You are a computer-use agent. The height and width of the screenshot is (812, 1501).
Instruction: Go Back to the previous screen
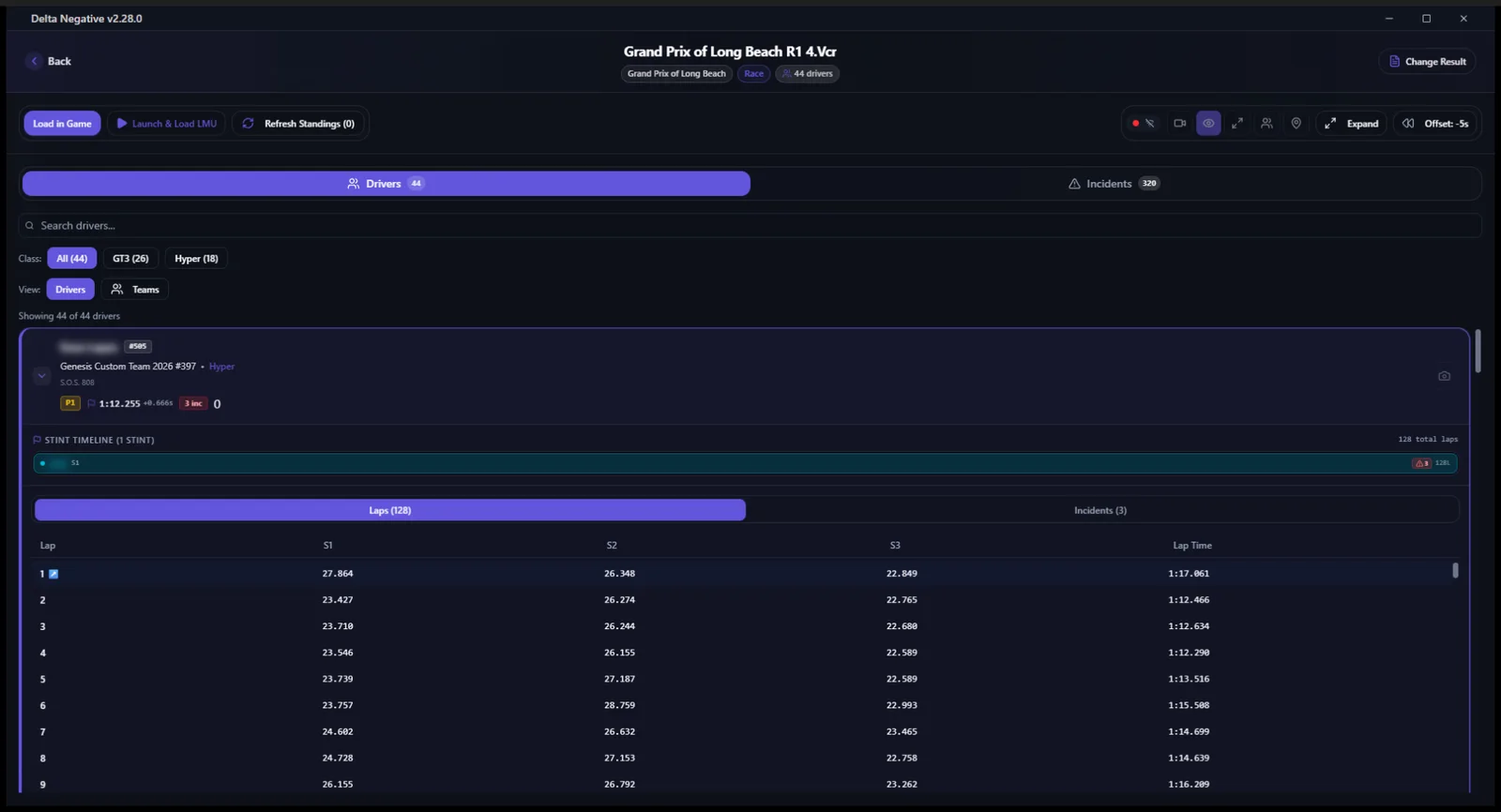pyautogui.click(x=50, y=62)
